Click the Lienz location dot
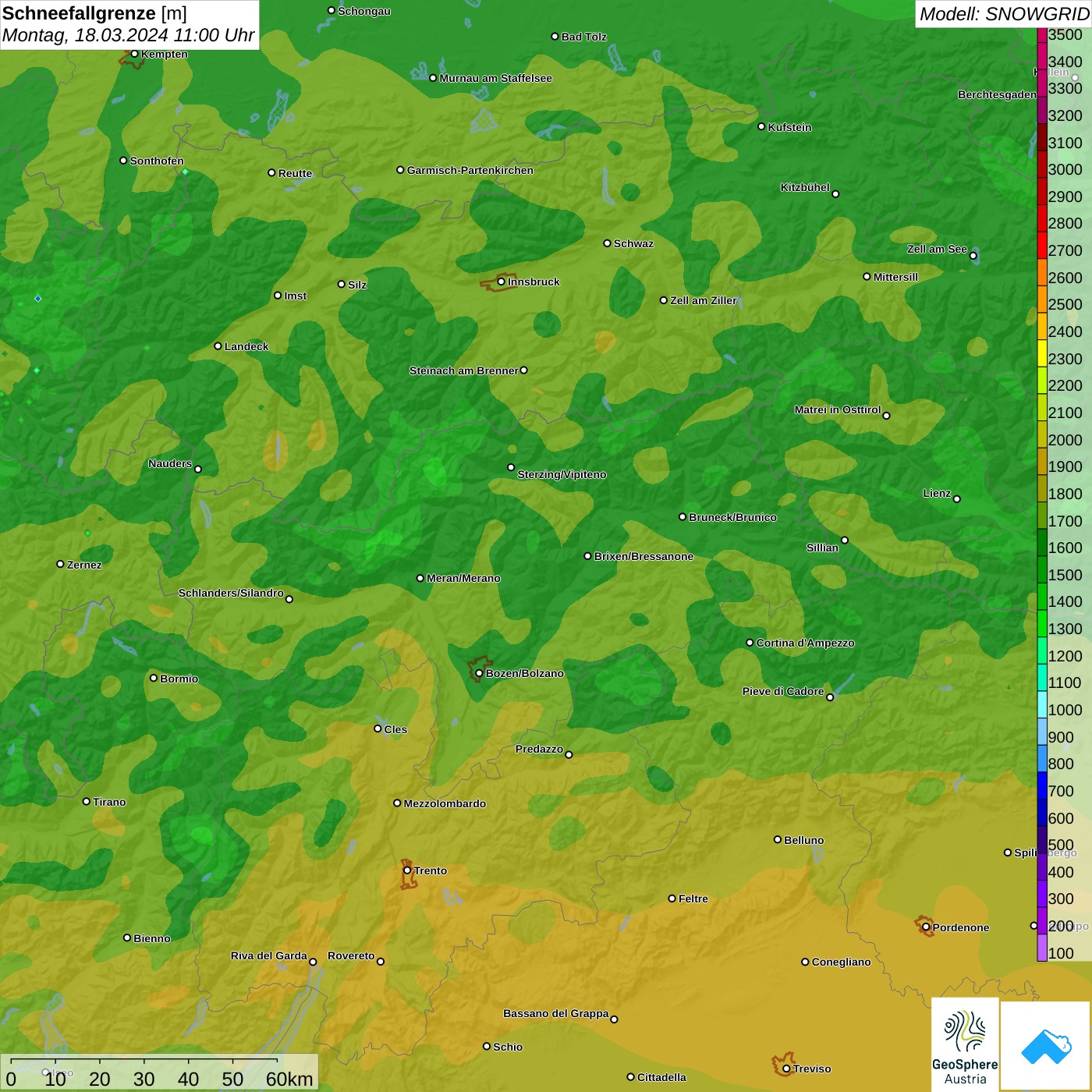This screenshot has height=1092, width=1092. tap(957, 499)
